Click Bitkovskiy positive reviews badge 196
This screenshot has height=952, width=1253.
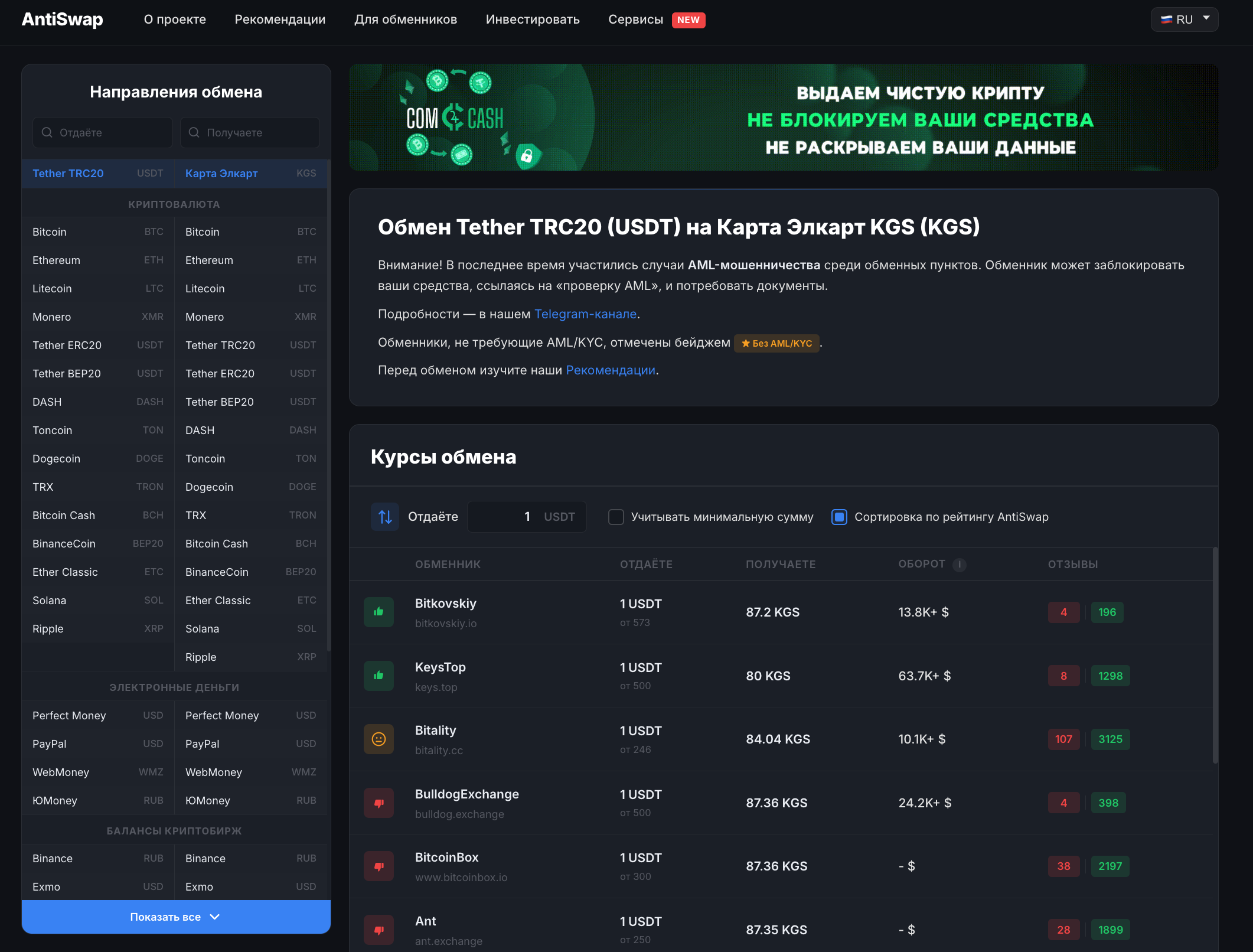point(1107,612)
